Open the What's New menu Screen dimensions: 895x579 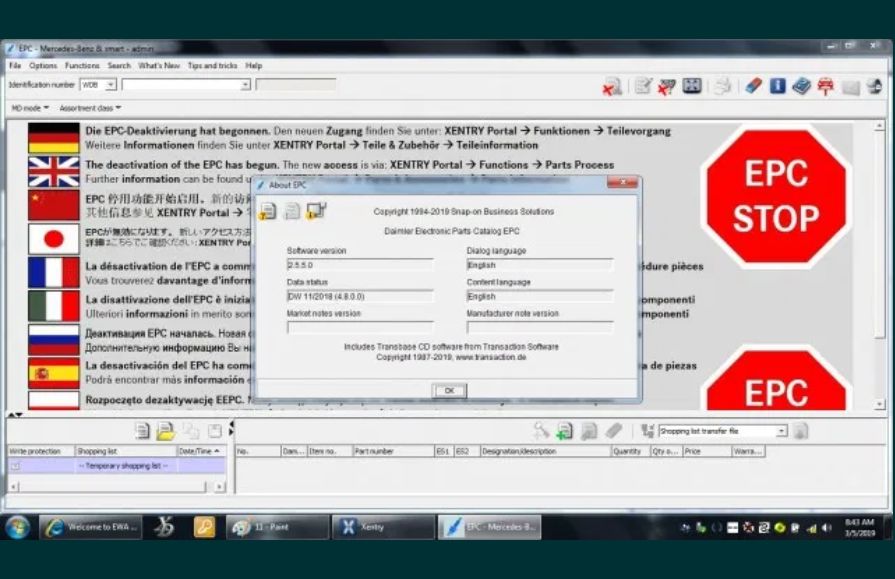click(159, 66)
